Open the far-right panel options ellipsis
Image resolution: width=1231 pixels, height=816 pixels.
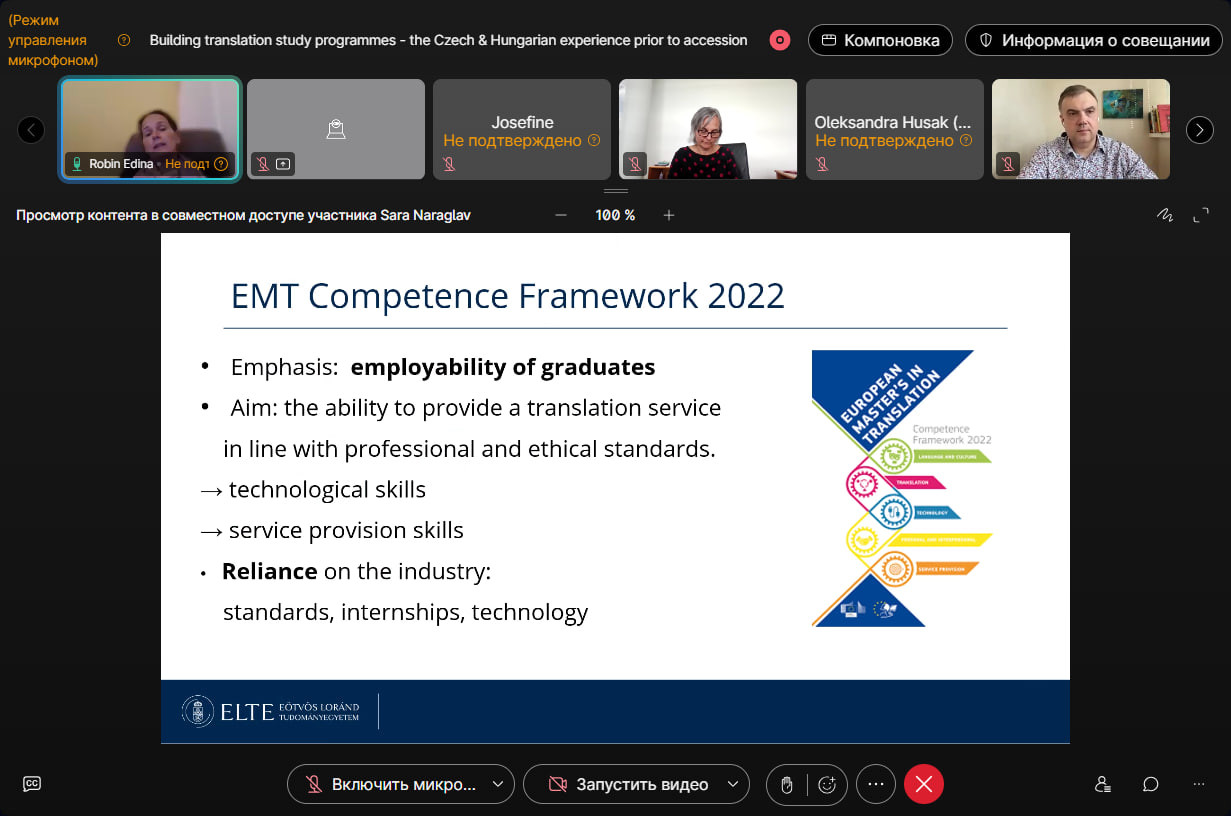tap(1199, 784)
